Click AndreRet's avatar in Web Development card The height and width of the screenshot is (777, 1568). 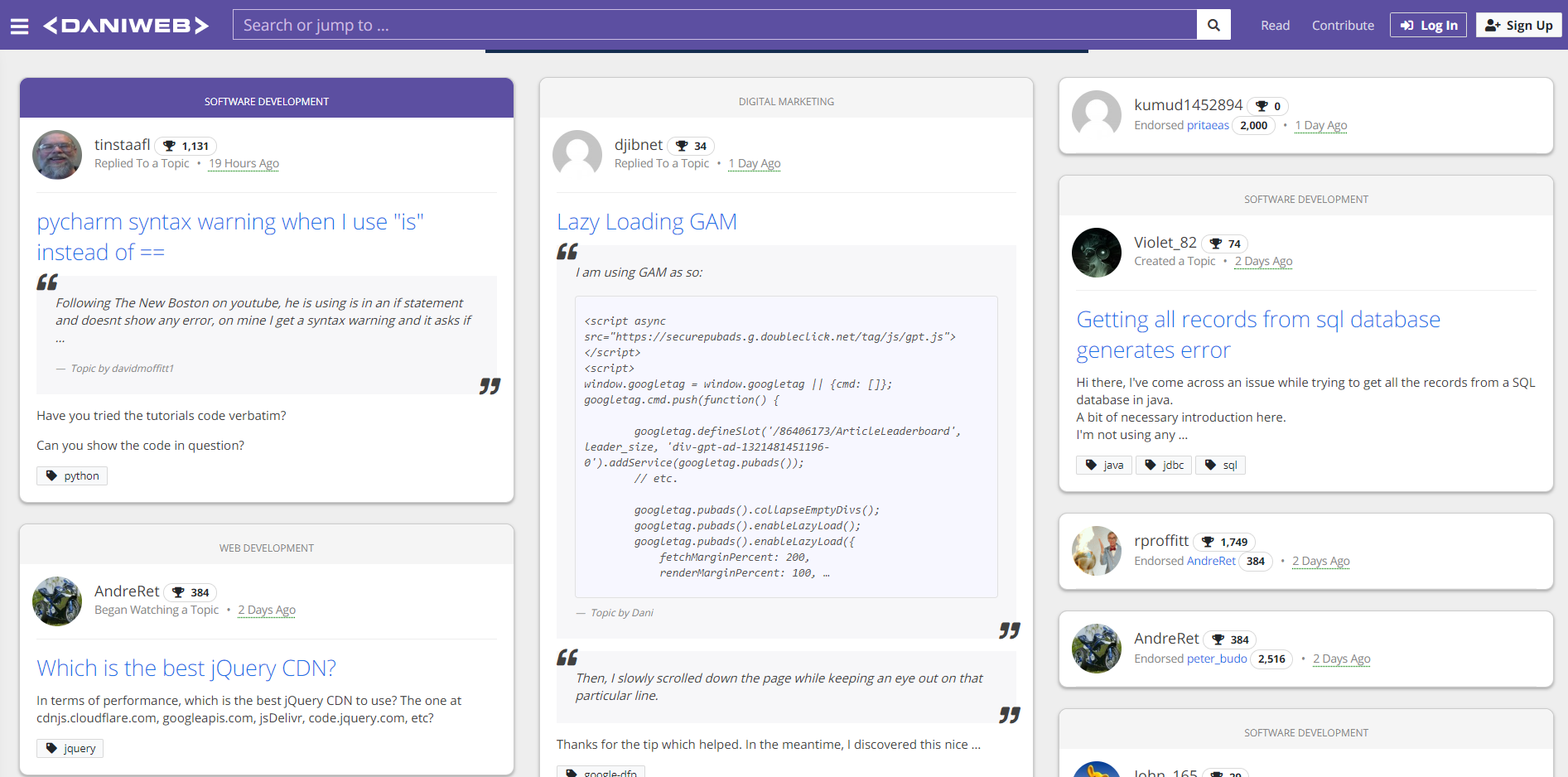click(x=57, y=601)
